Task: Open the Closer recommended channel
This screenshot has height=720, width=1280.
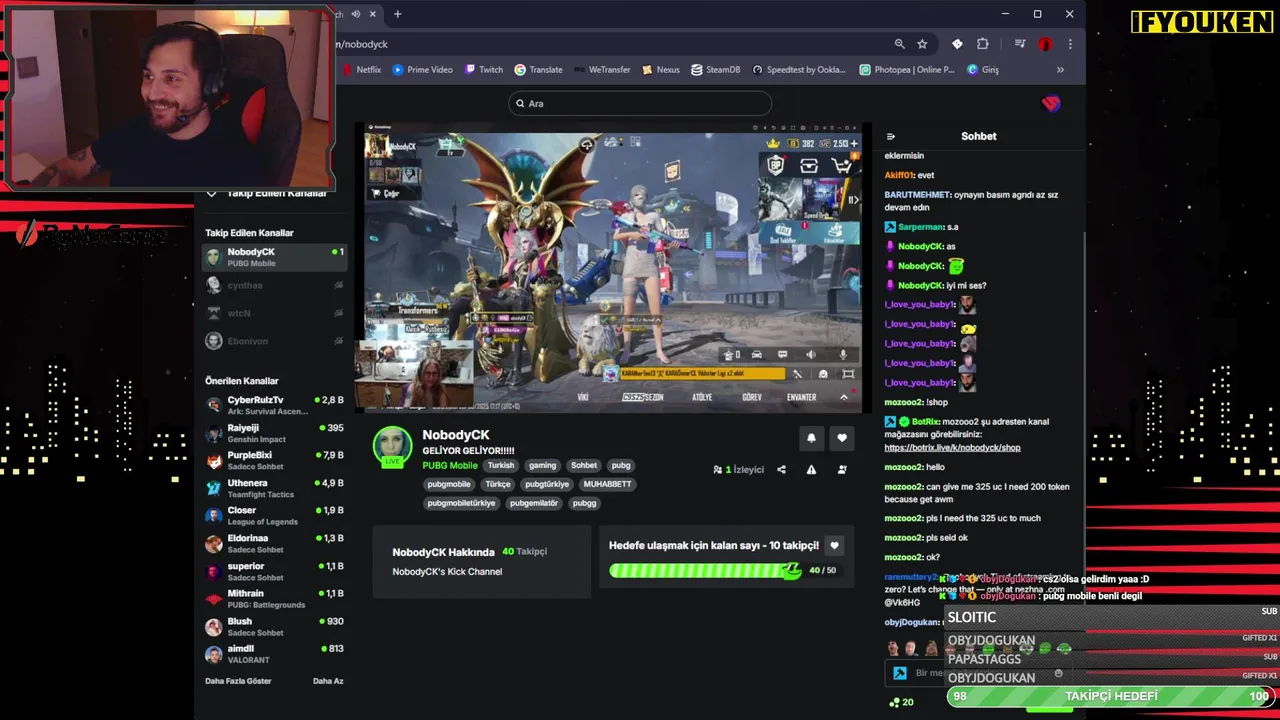Action: pyautogui.click(x=274, y=516)
